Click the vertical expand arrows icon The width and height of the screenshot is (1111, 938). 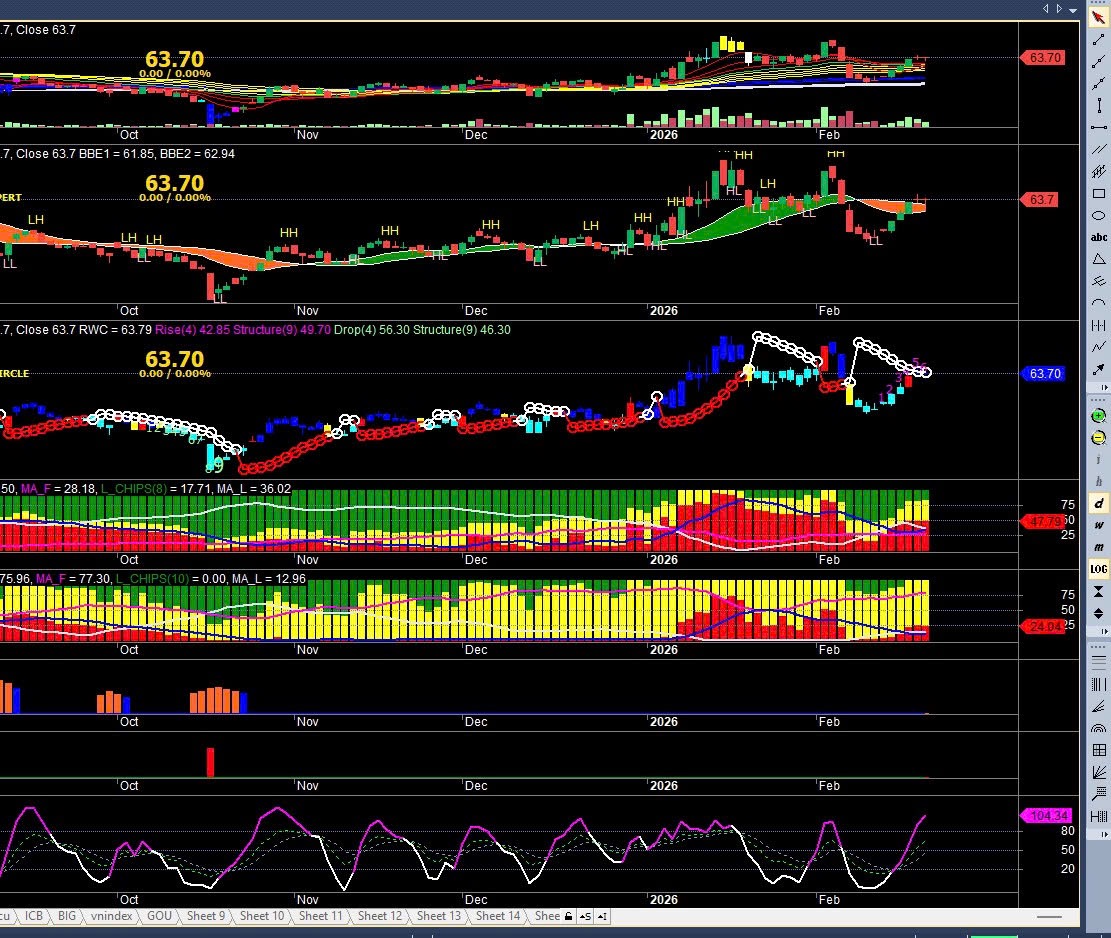point(1098,613)
